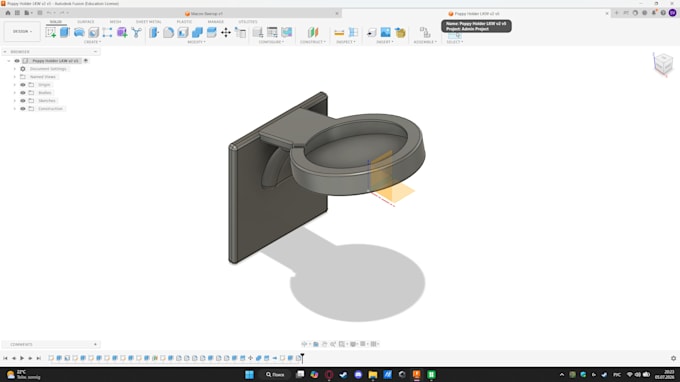This screenshot has height=382, width=680.
Task: Open the Insert panel dropdown
Action: coord(385,42)
